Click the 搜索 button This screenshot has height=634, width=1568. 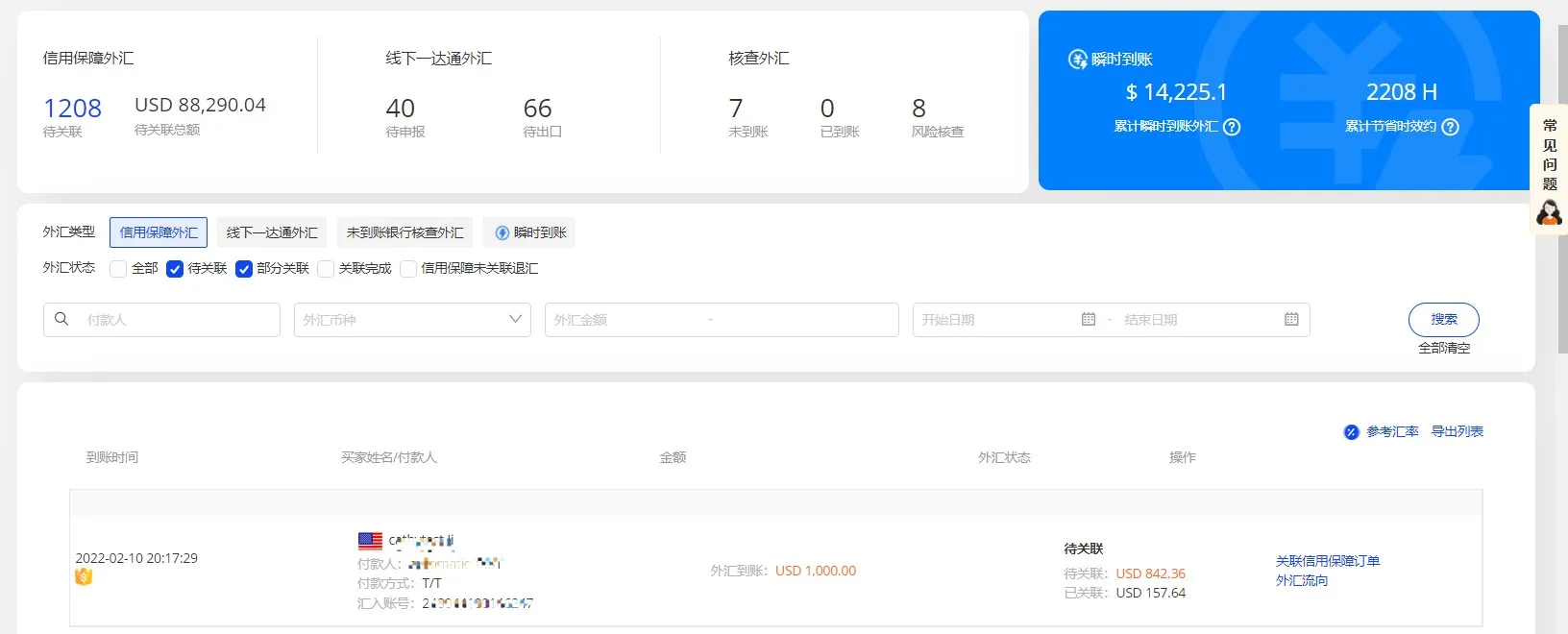[x=1443, y=319]
